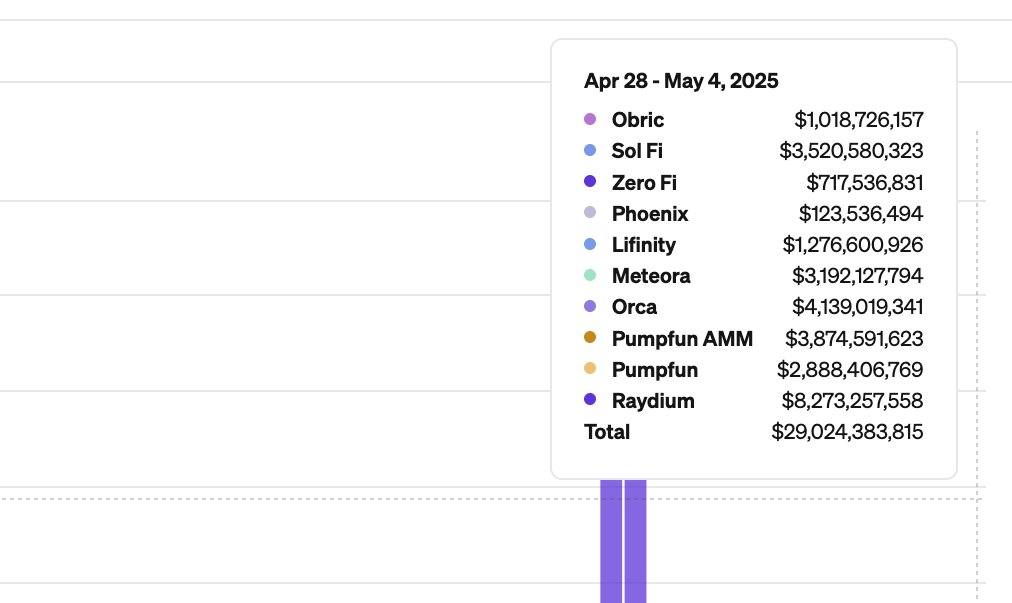1012x603 pixels.
Task: Click the Phoenix gray legend dot
Action: click(x=590, y=212)
